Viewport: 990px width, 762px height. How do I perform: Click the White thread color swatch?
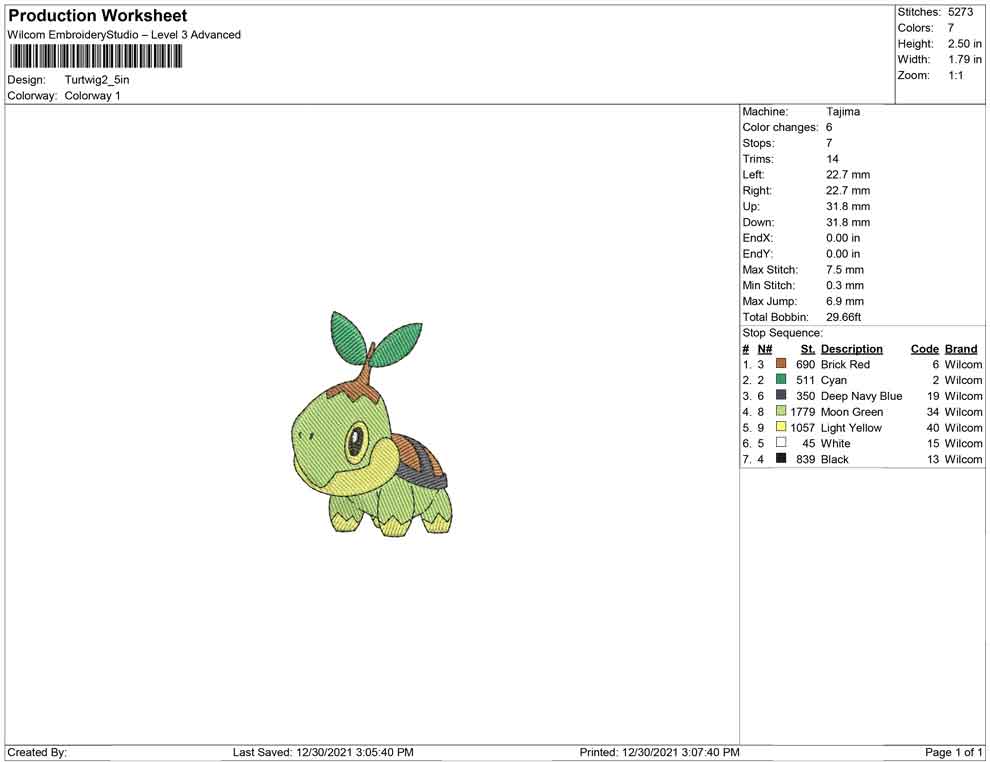(781, 443)
